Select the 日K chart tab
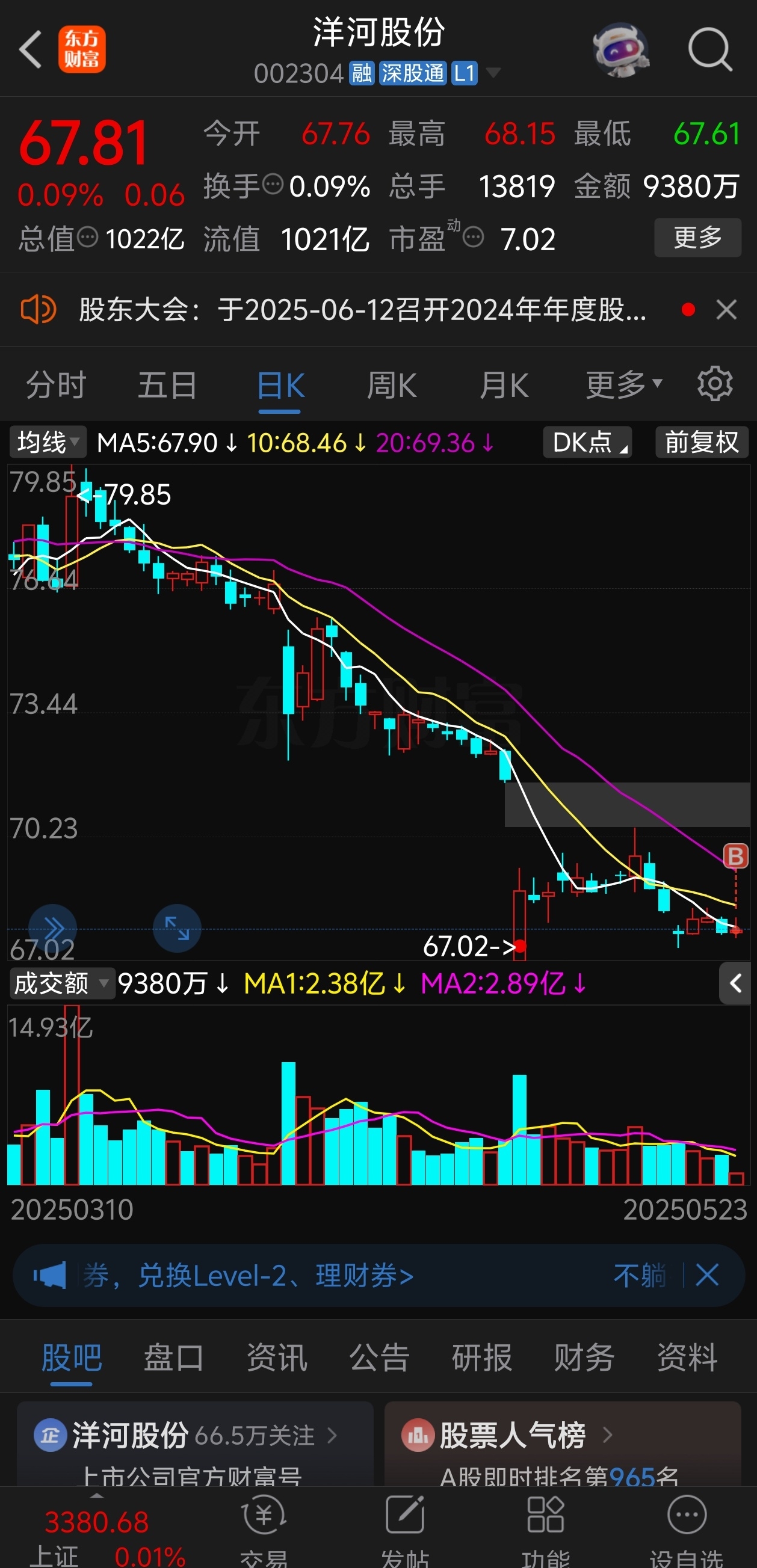Image resolution: width=757 pixels, height=1568 pixels. click(x=280, y=386)
